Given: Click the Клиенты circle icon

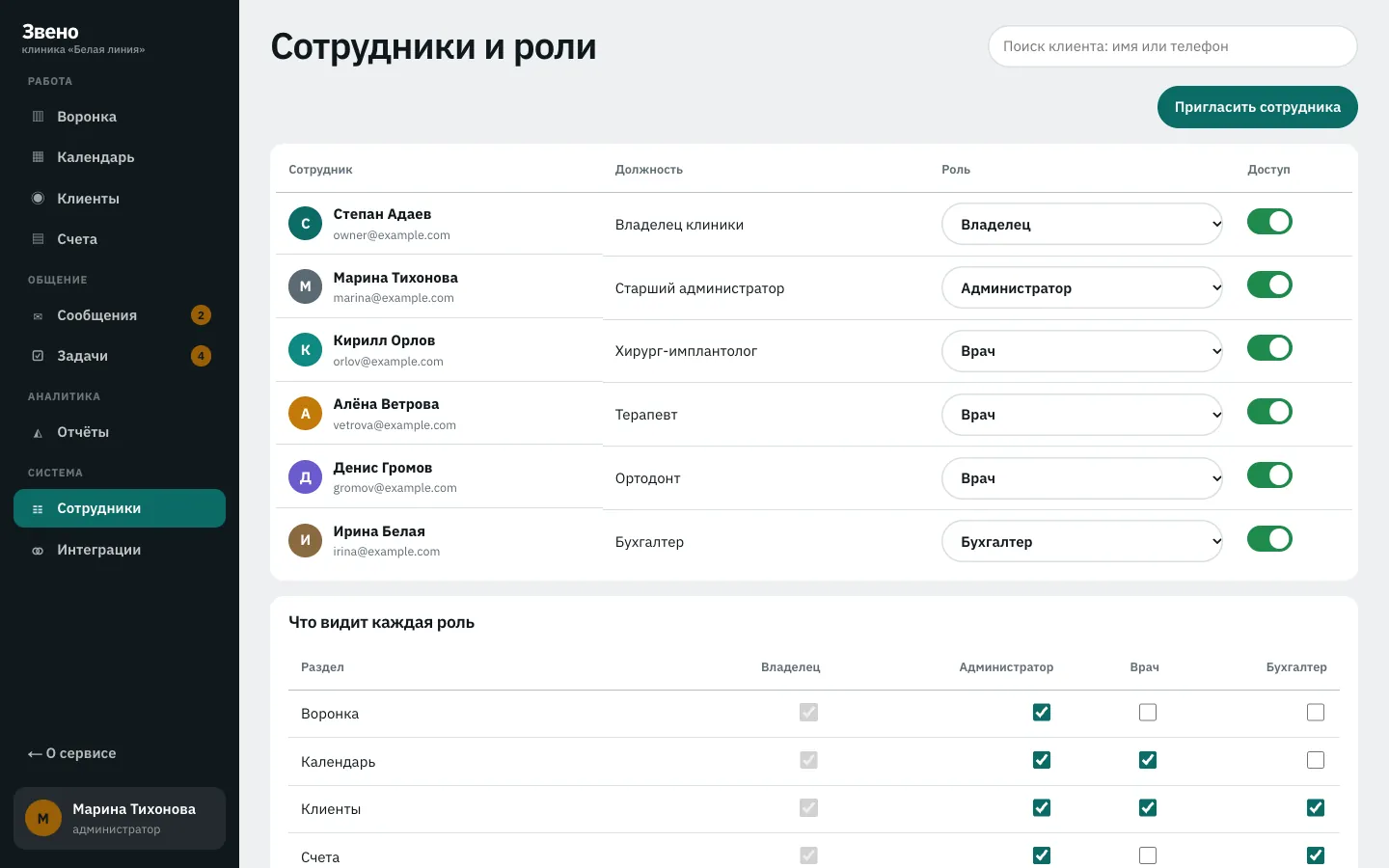Looking at the screenshot, I should (38, 199).
